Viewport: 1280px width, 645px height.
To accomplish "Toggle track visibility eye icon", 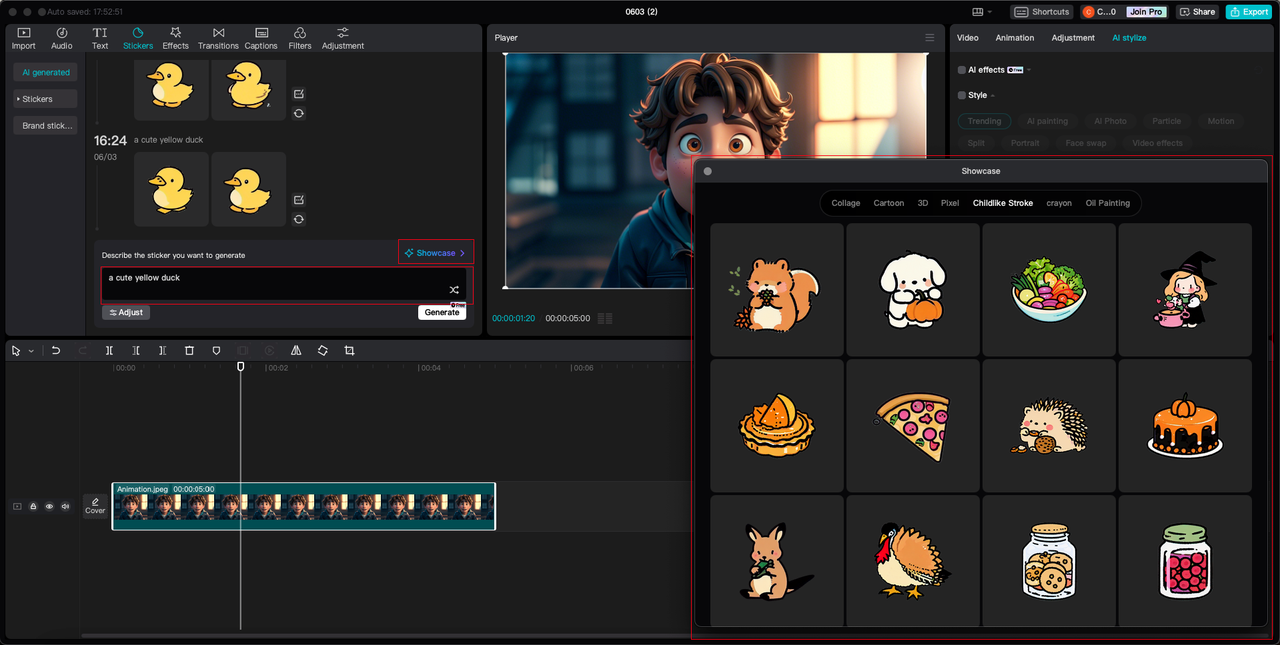I will [x=49, y=507].
